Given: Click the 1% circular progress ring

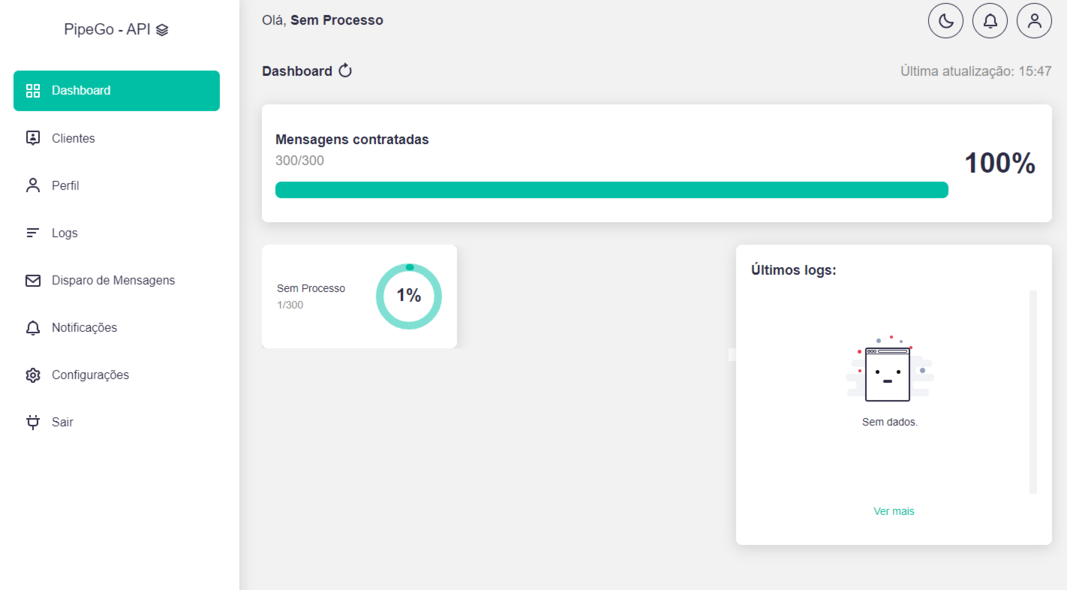Looking at the screenshot, I should tap(409, 296).
